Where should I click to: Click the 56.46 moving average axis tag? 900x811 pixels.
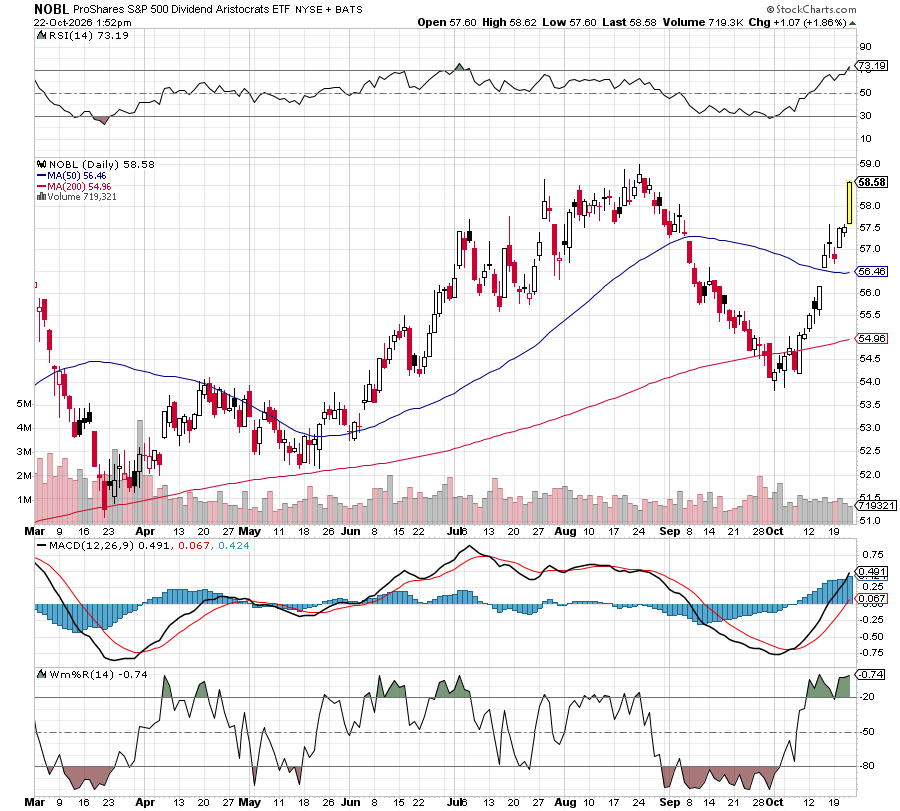872,271
